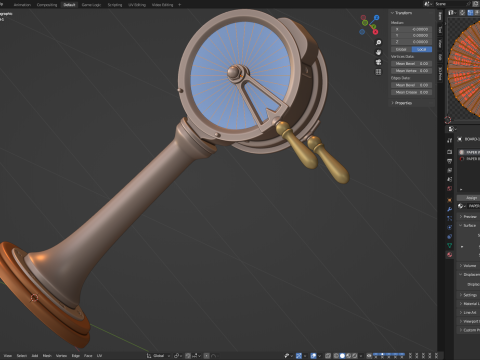
Task: Toggle snapping magnet in viewport header
Action: [188, 356]
